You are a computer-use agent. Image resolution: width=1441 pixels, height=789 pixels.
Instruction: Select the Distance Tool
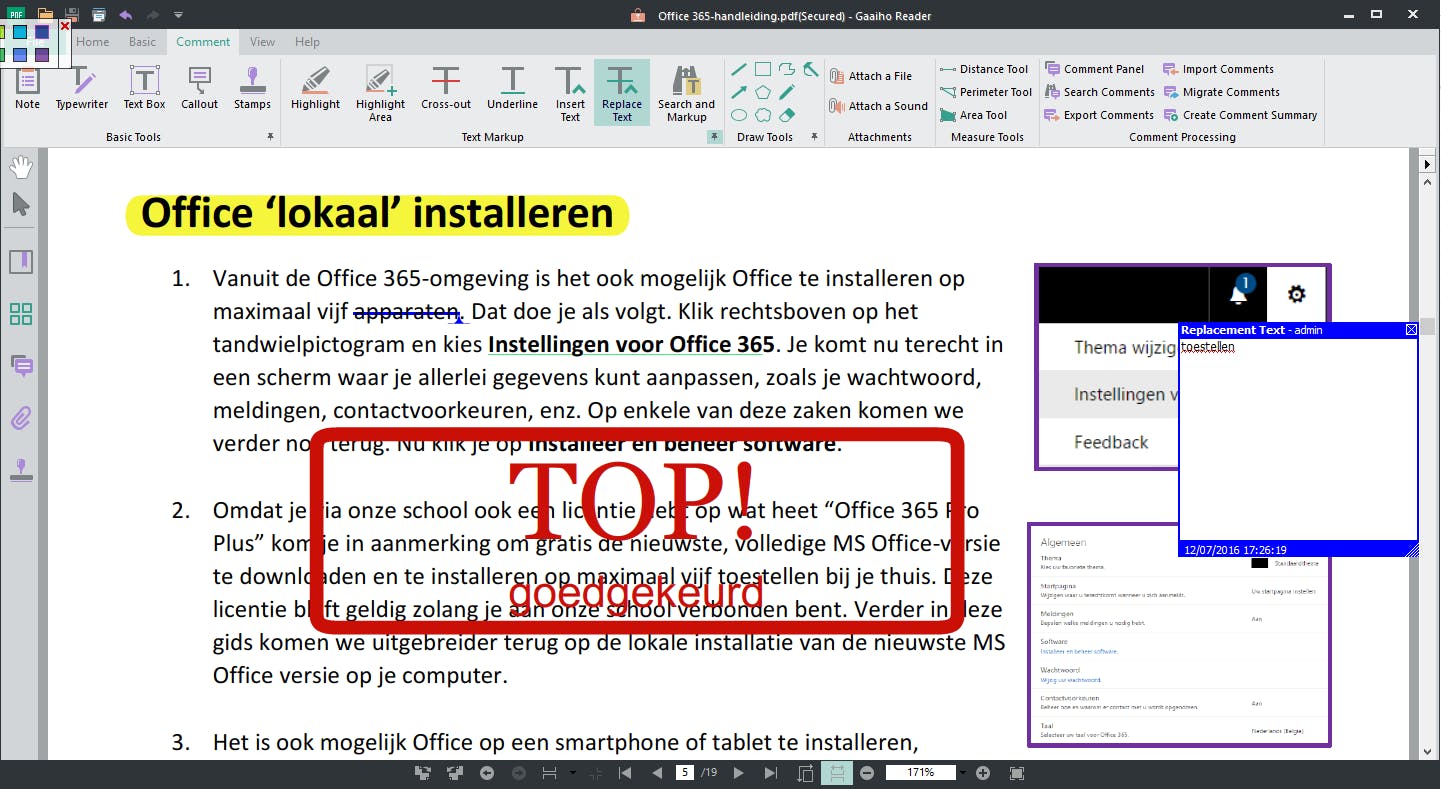click(x=984, y=69)
